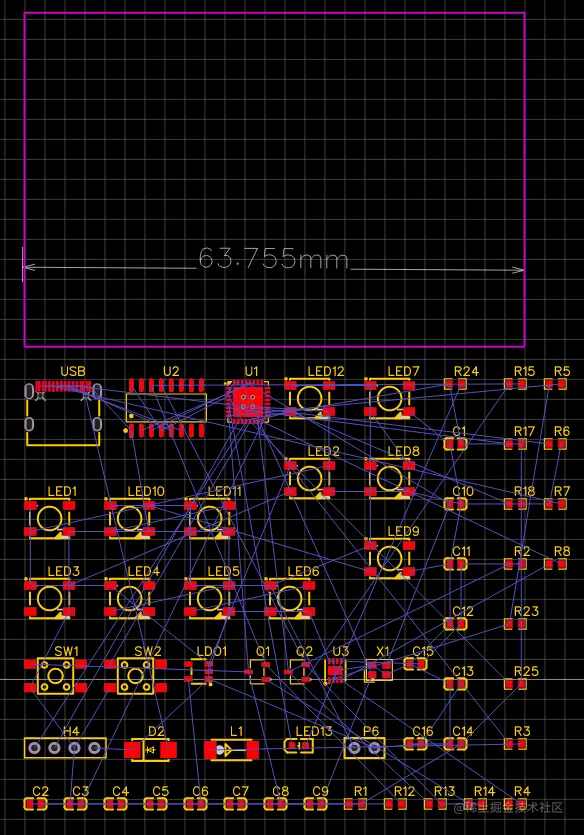The image size is (584, 835).
Task: Click the U1 QFN chip footprint
Action: (246, 402)
